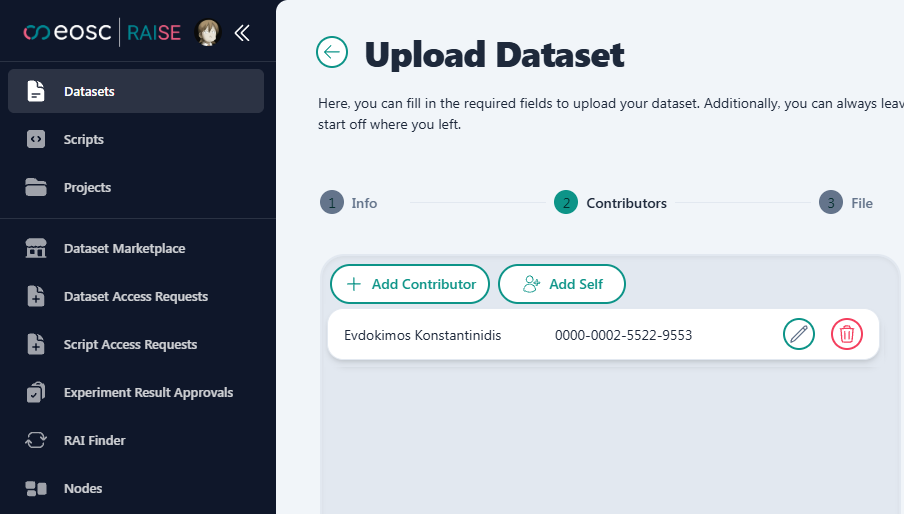Select step 2 Contributors circle

566,202
